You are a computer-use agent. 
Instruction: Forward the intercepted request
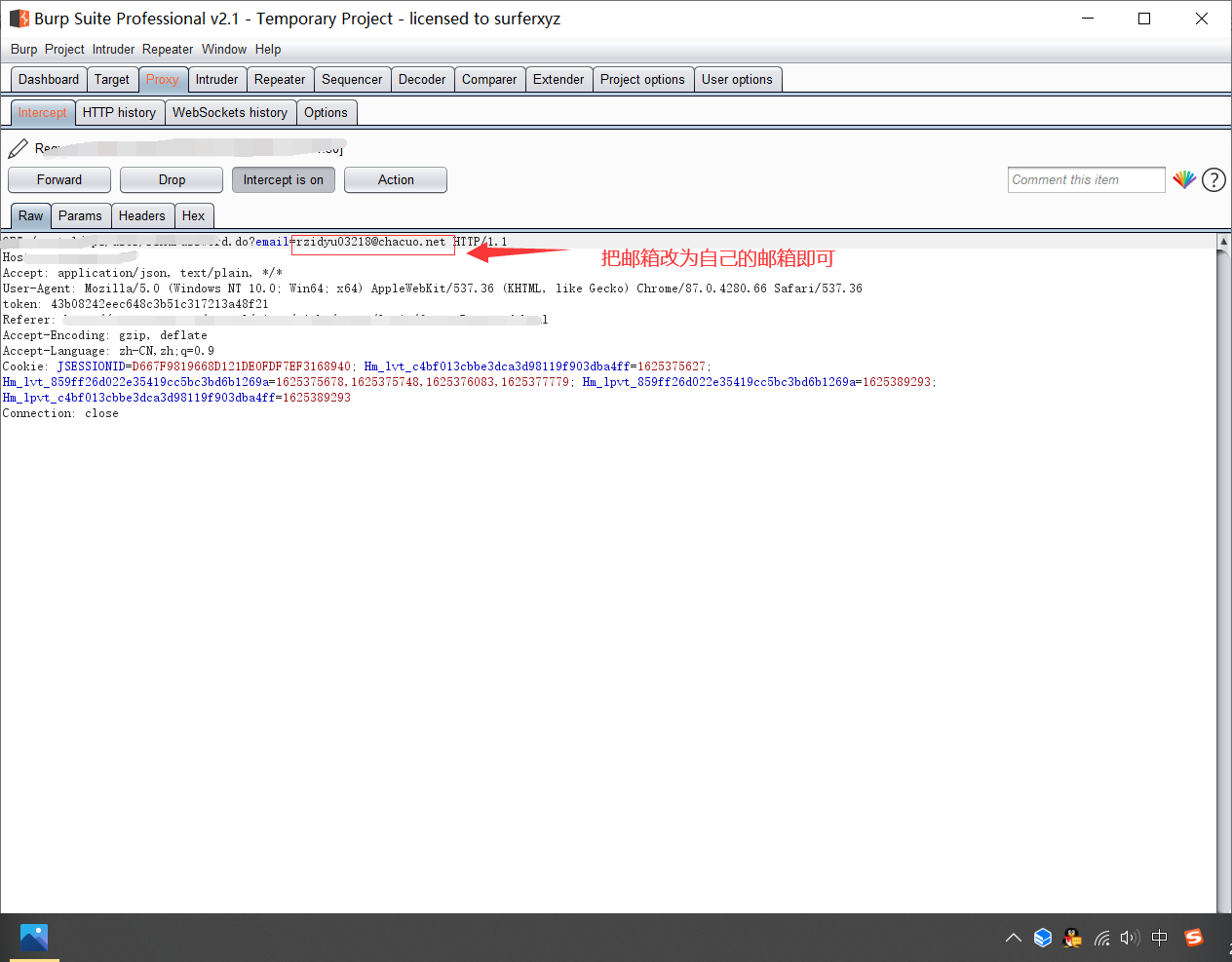click(x=59, y=179)
